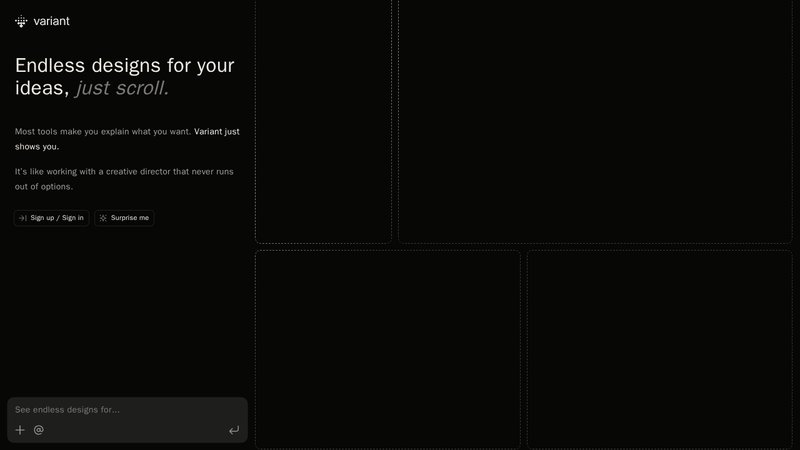Select the narrow top-left design placeholder card
Viewport: 800px width, 450px height.
point(323,120)
